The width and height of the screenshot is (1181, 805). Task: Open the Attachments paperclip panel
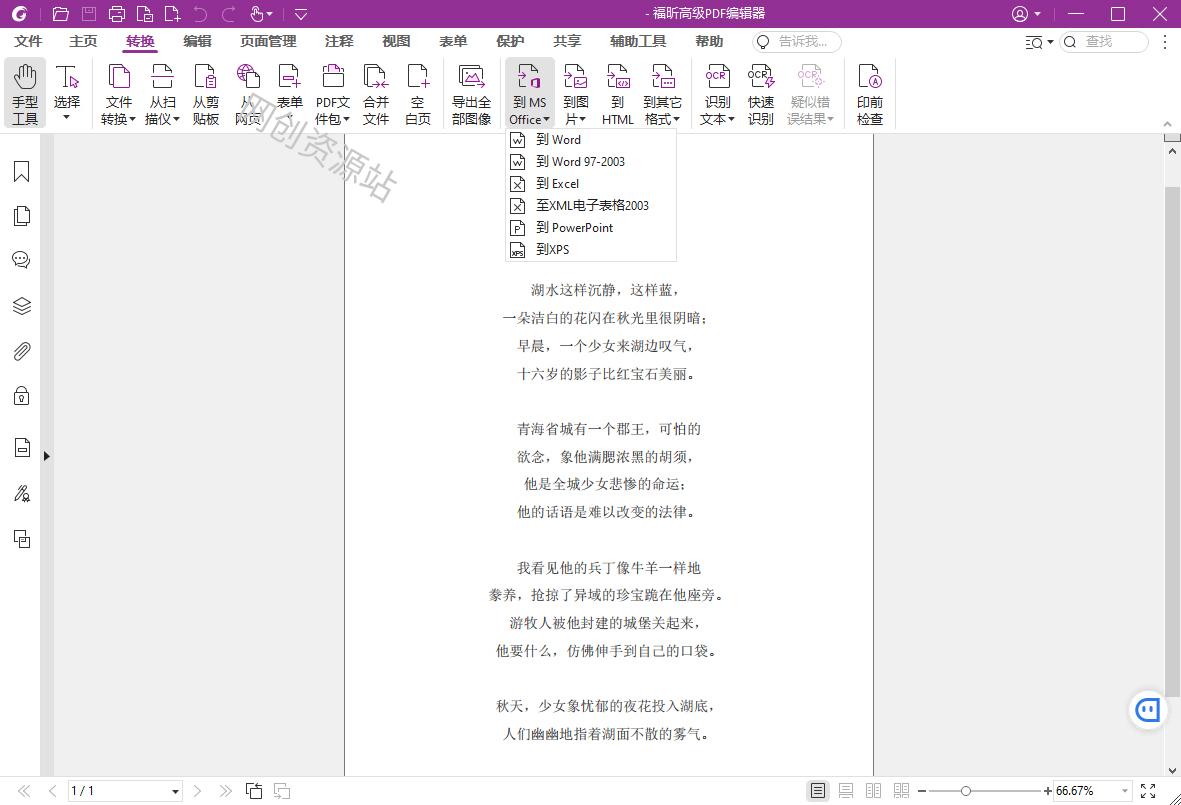pos(22,351)
